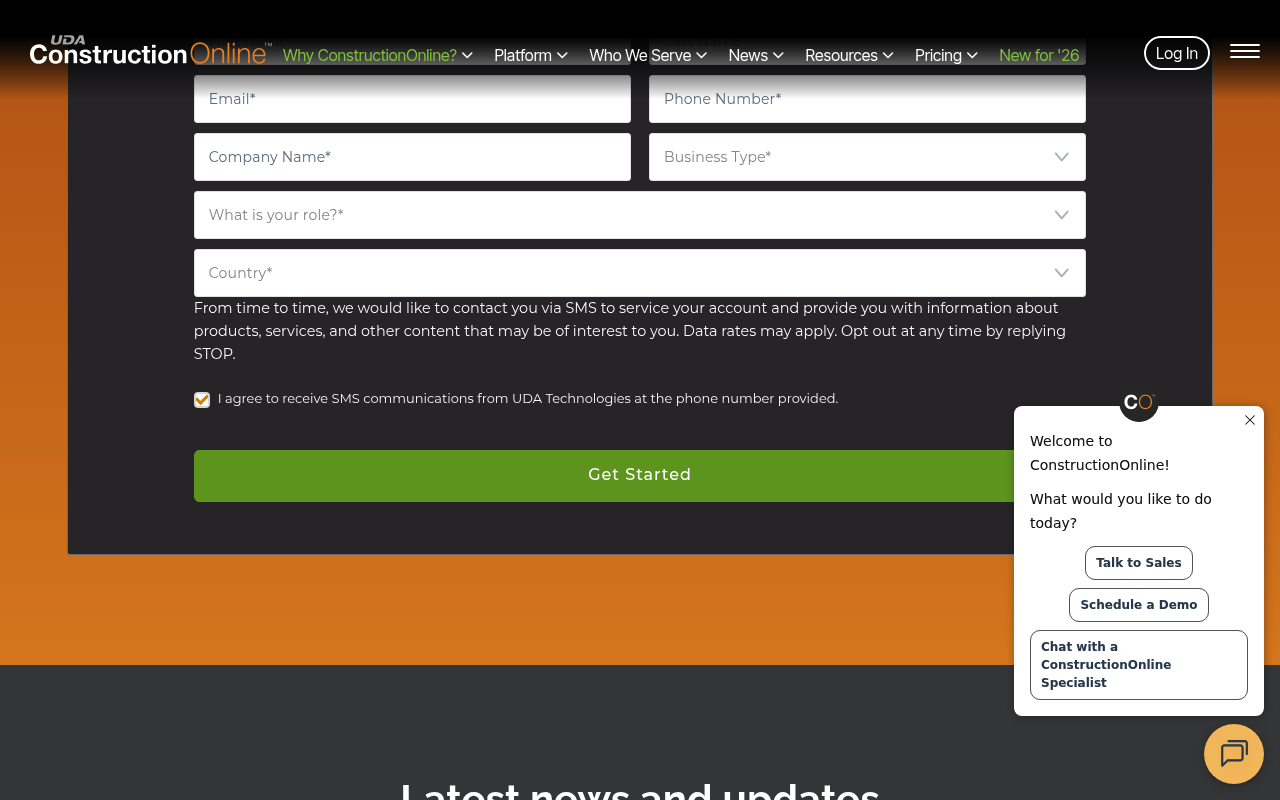Focus the Company Name input field
Screen dimensions: 1280x800
412,157
